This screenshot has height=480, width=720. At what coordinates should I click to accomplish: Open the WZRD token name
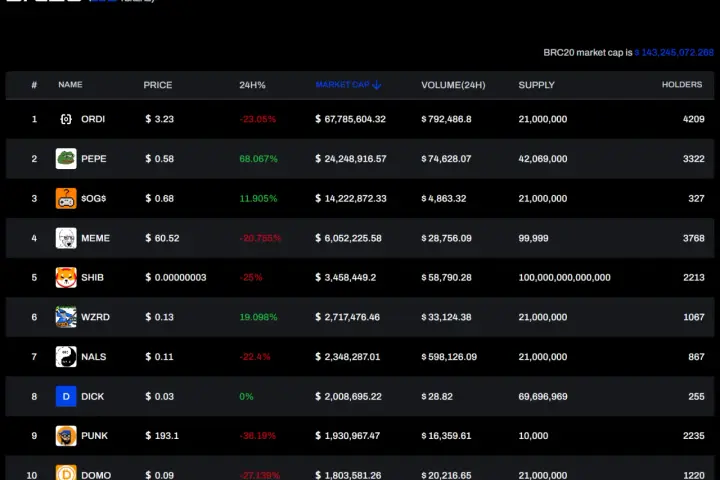click(96, 317)
